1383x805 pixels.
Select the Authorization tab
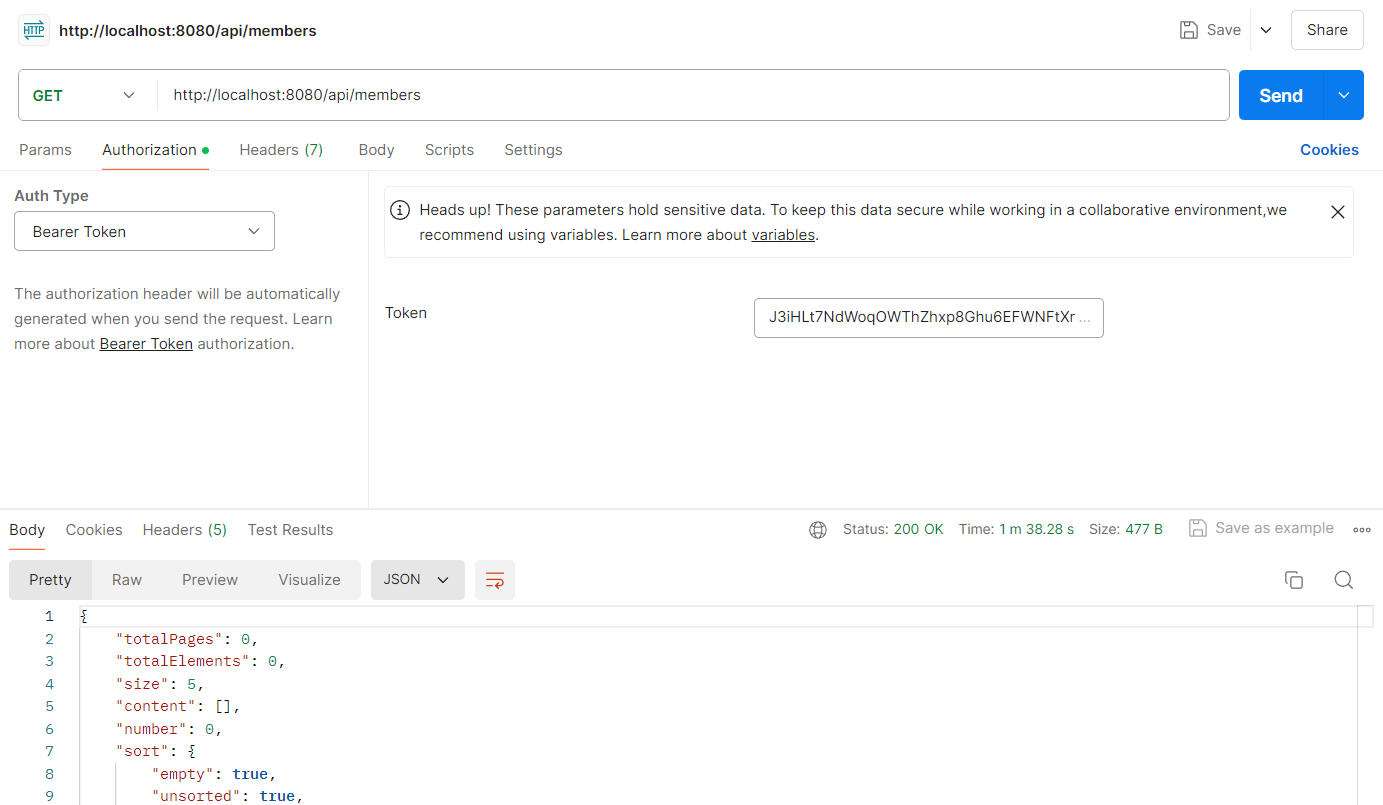click(x=155, y=150)
